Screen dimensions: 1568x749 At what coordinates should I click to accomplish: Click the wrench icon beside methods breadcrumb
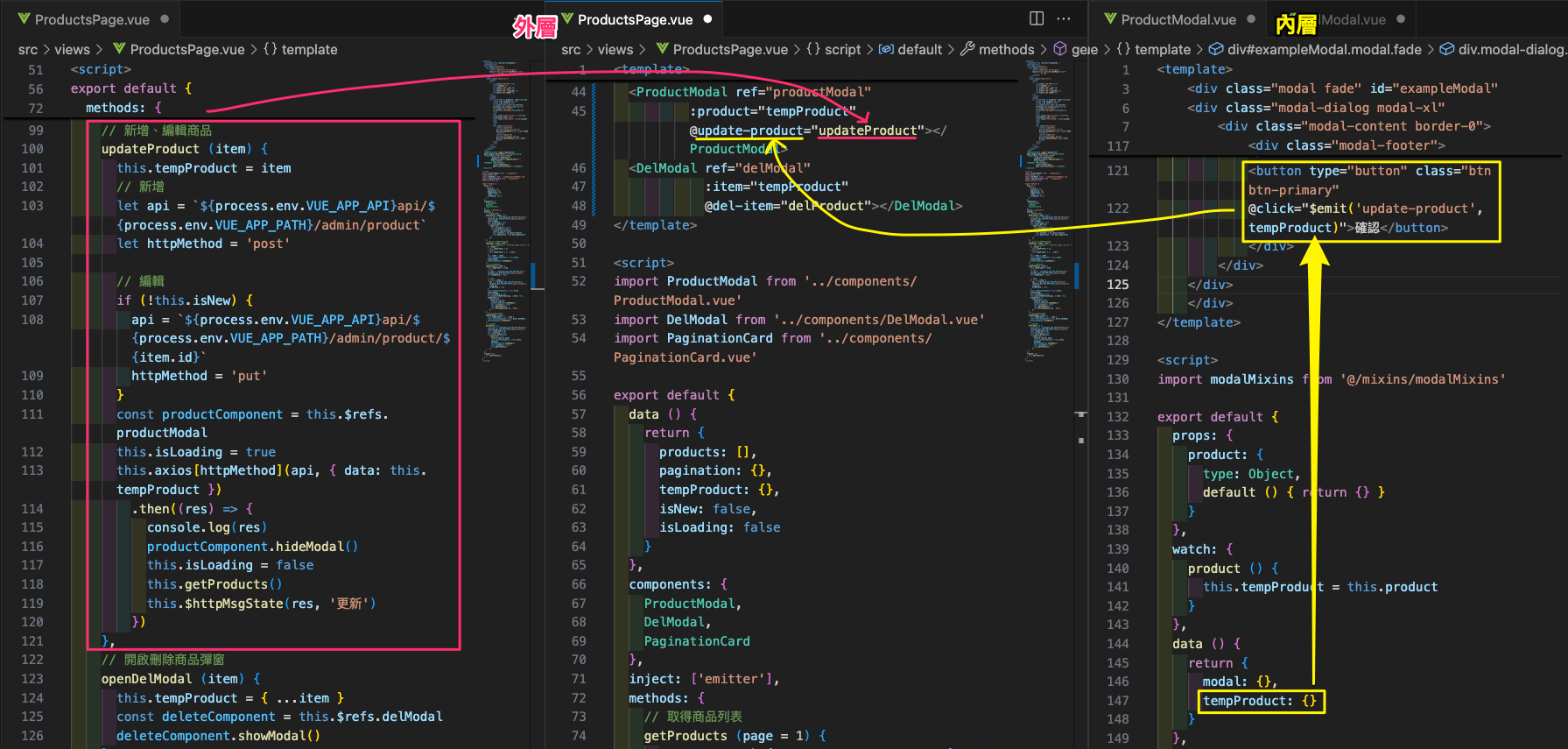(967, 49)
